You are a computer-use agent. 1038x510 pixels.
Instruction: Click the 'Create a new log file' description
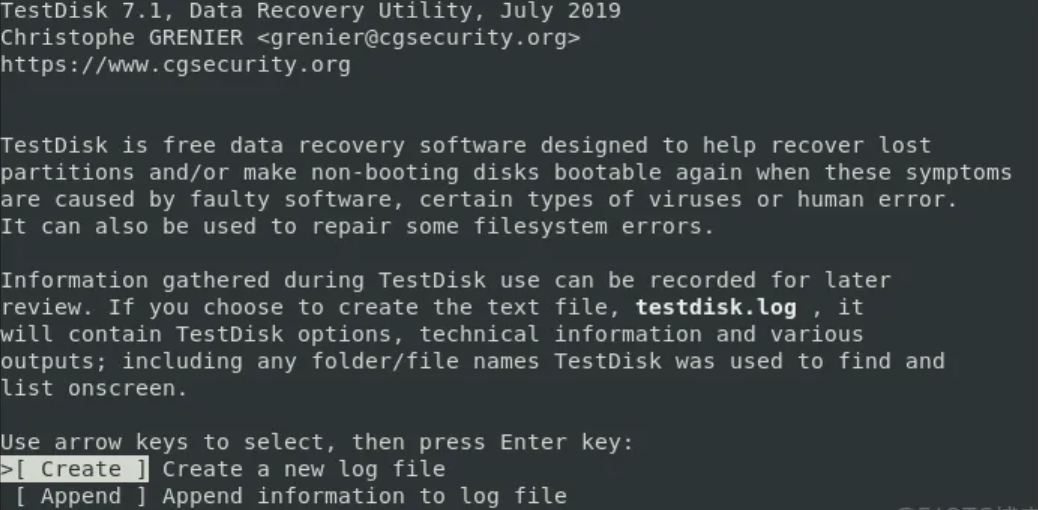pyautogui.click(x=304, y=469)
